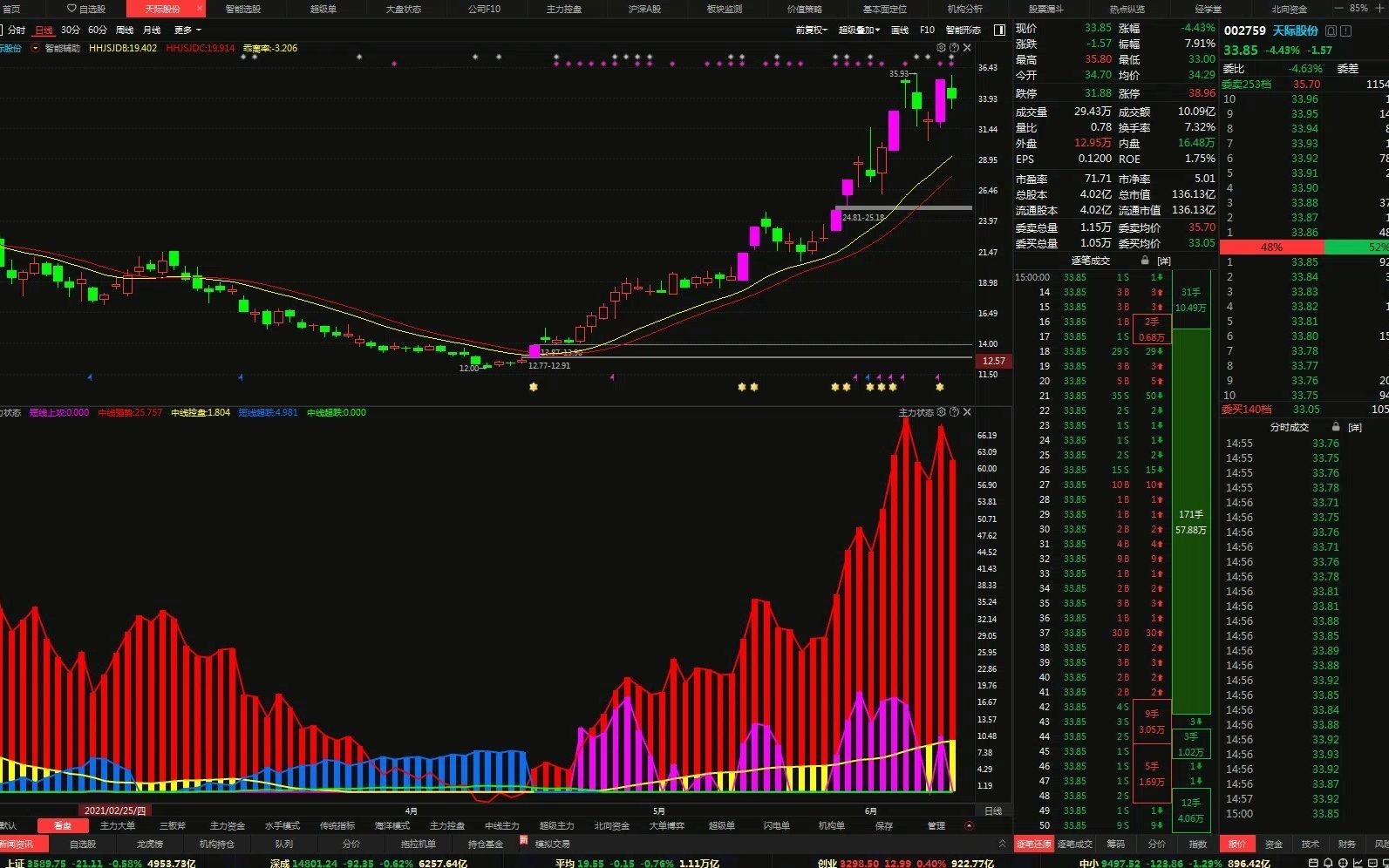
Task: Select the 周线 period
Action: pyautogui.click(x=125, y=30)
